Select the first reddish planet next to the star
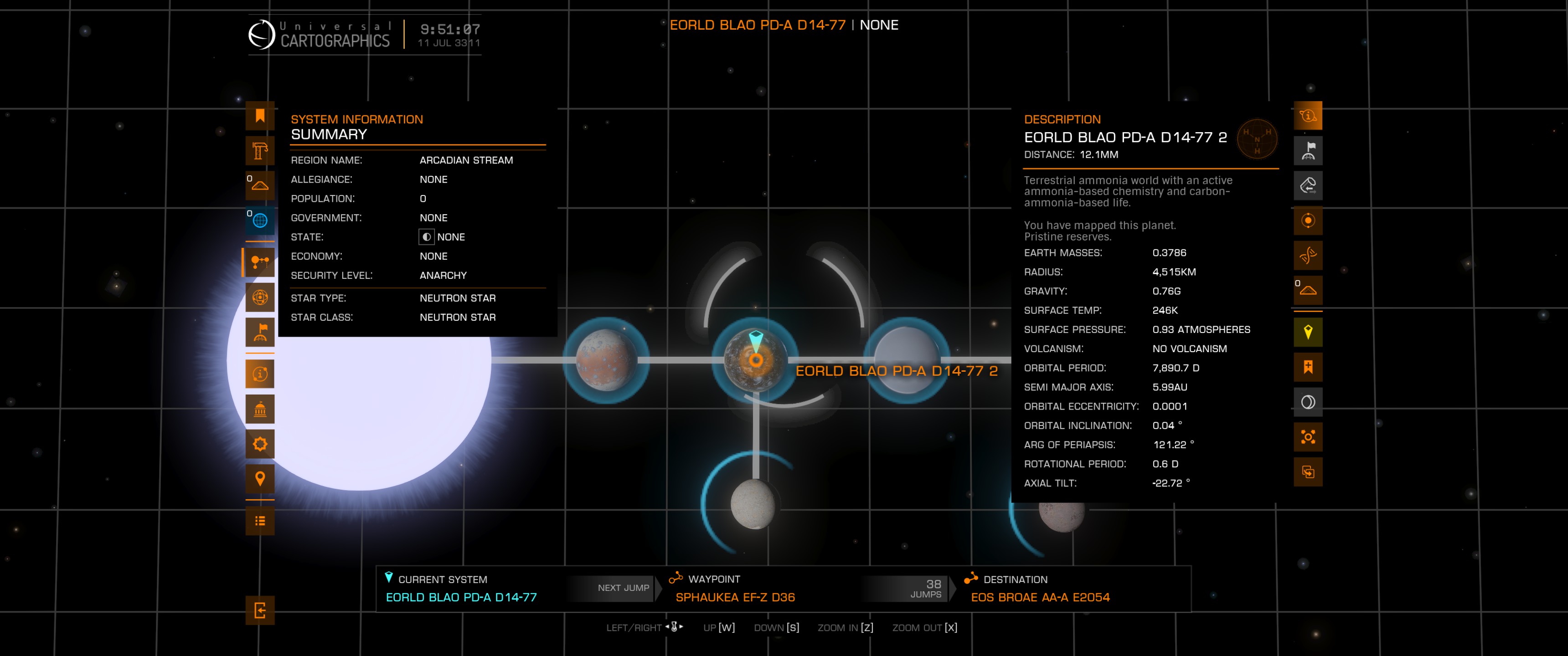This screenshot has height=656, width=1568. pos(606,360)
